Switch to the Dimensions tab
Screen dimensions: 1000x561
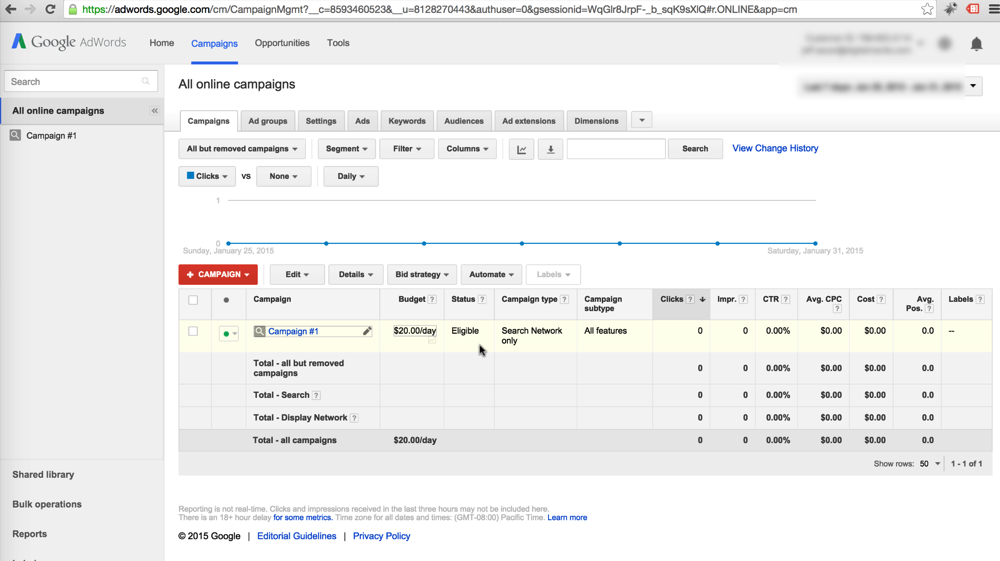596,121
